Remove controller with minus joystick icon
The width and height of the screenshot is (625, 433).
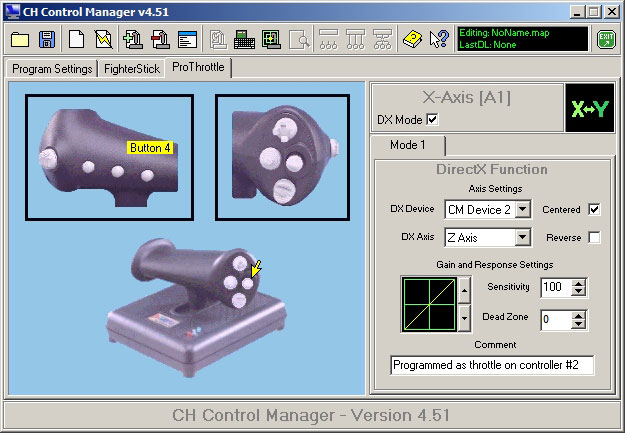point(161,39)
